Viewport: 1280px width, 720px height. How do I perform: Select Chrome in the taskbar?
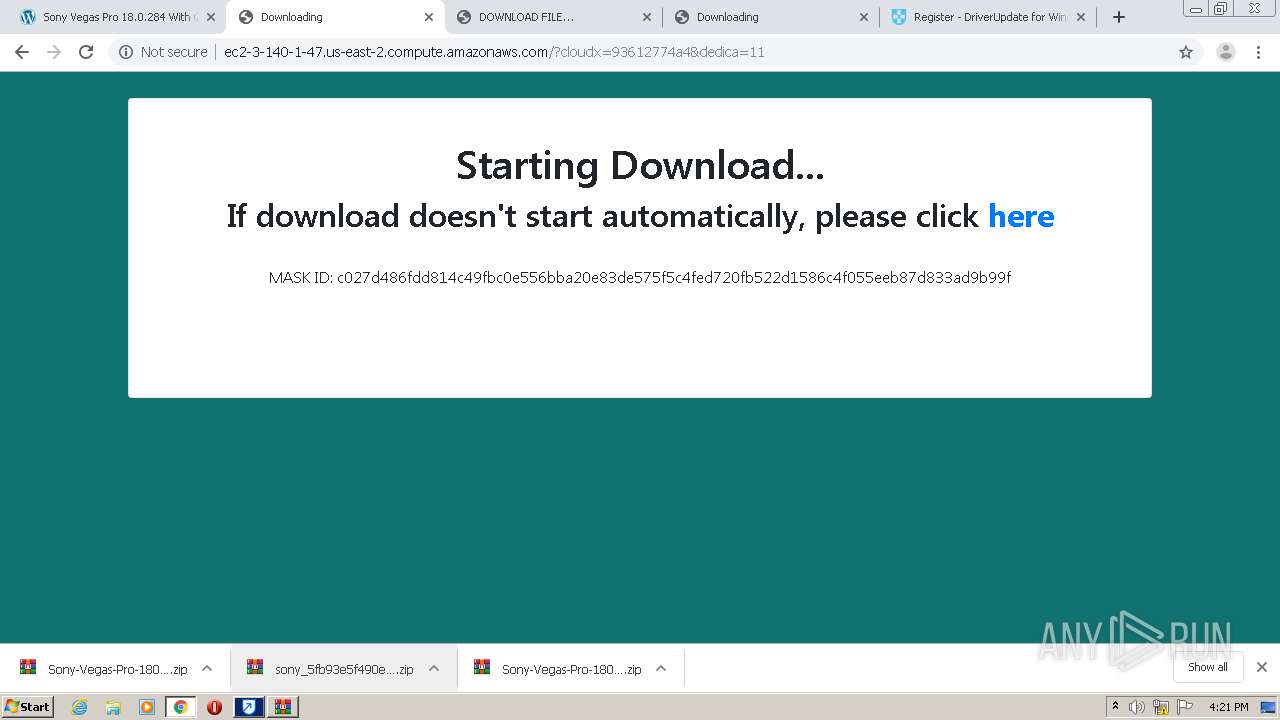pyautogui.click(x=180, y=707)
